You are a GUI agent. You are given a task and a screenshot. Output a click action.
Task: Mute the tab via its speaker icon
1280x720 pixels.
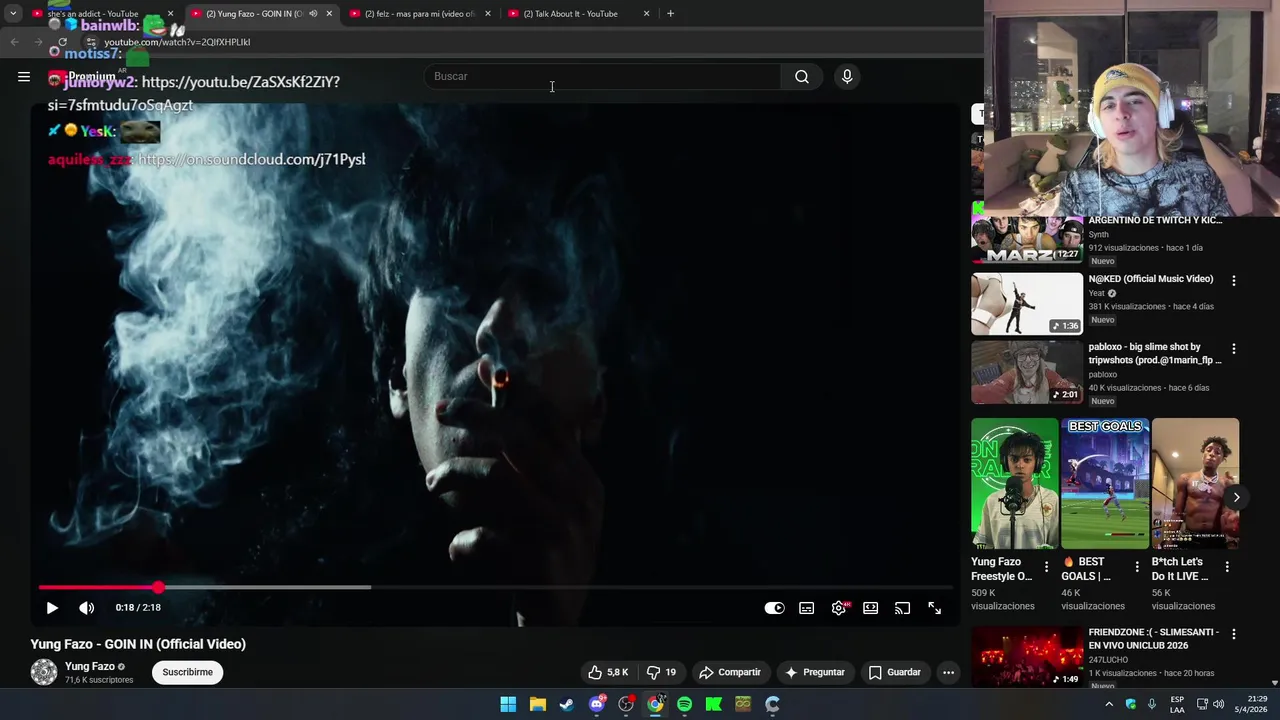pos(313,14)
